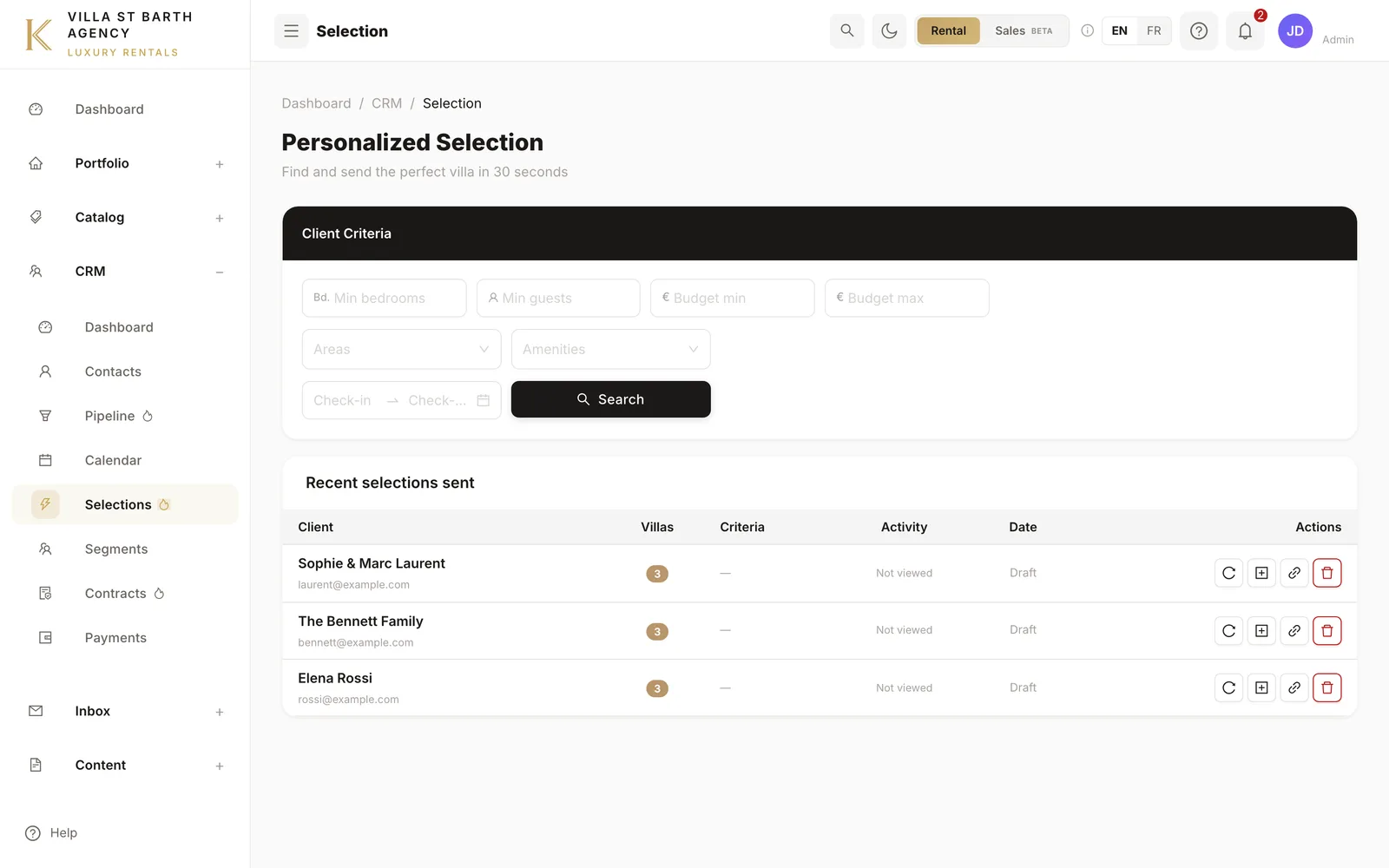Open notifications bell
This screenshot has width=1389, height=868.
pyautogui.click(x=1245, y=31)
